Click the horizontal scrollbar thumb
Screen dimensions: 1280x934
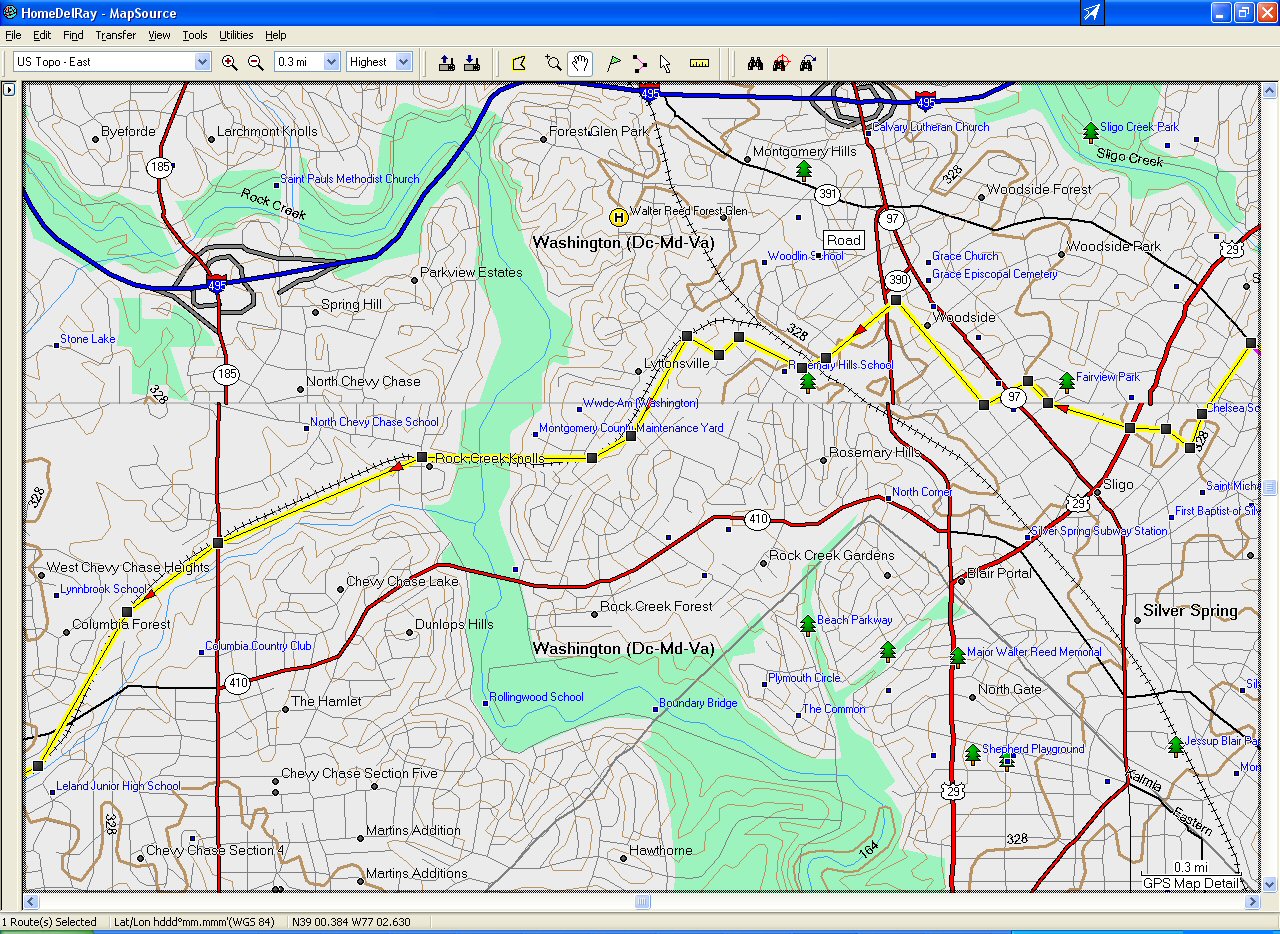click(x=643, y=902)
